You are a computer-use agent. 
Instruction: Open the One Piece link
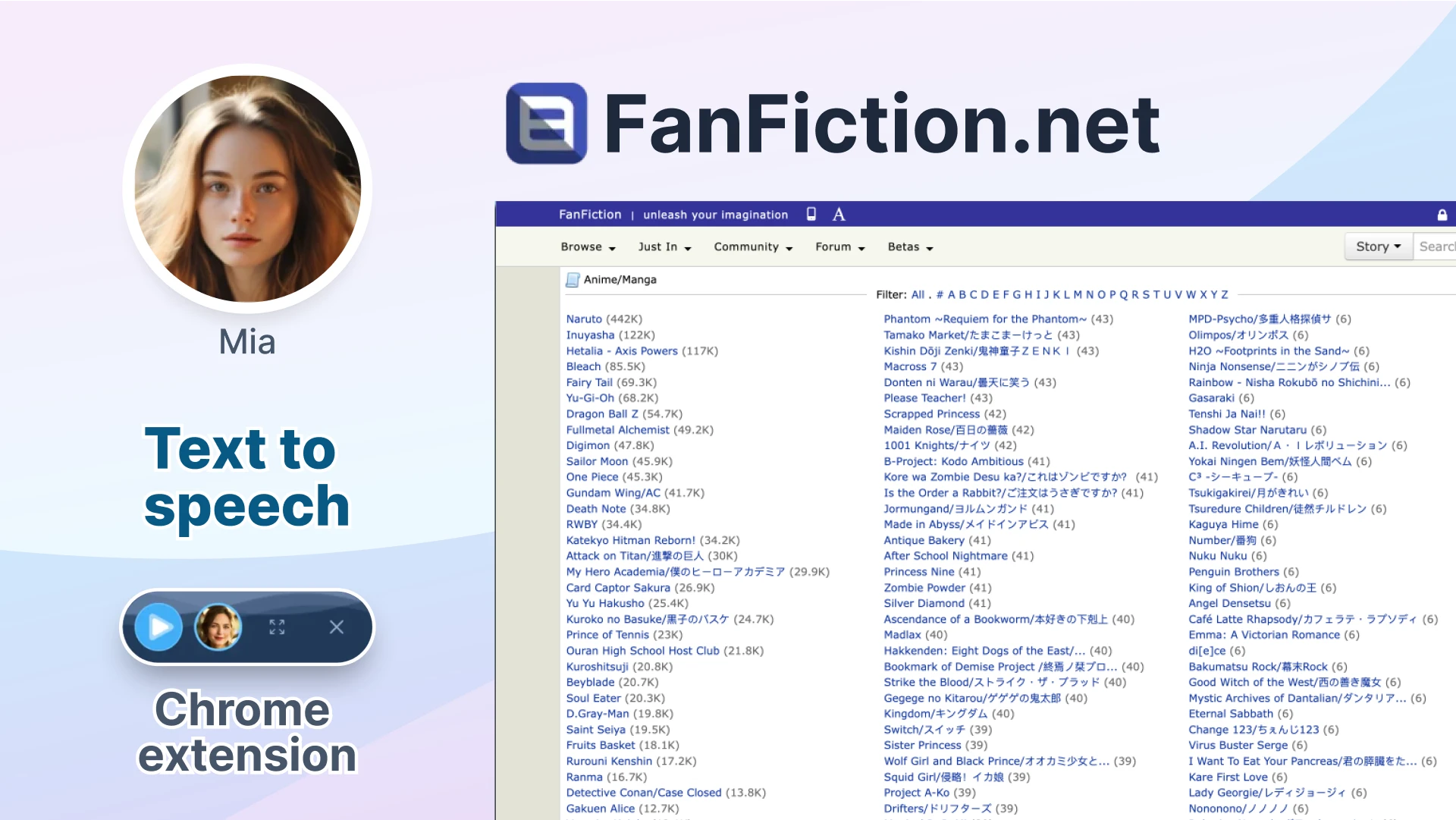point(592,477)
